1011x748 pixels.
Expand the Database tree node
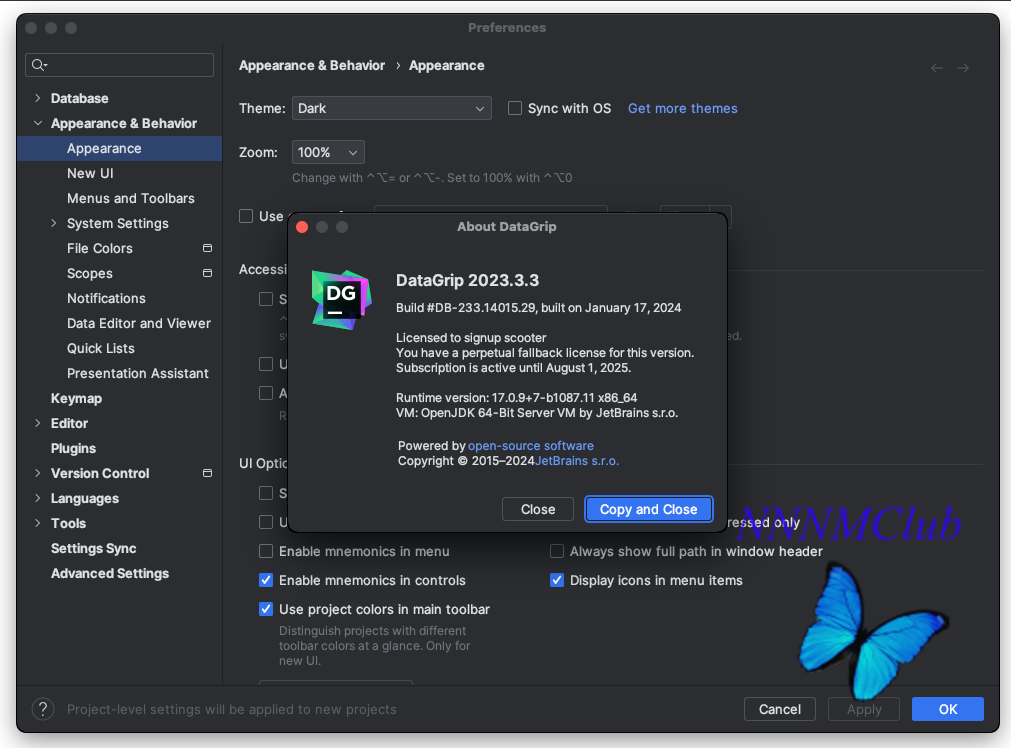click(x=37, y=98)
